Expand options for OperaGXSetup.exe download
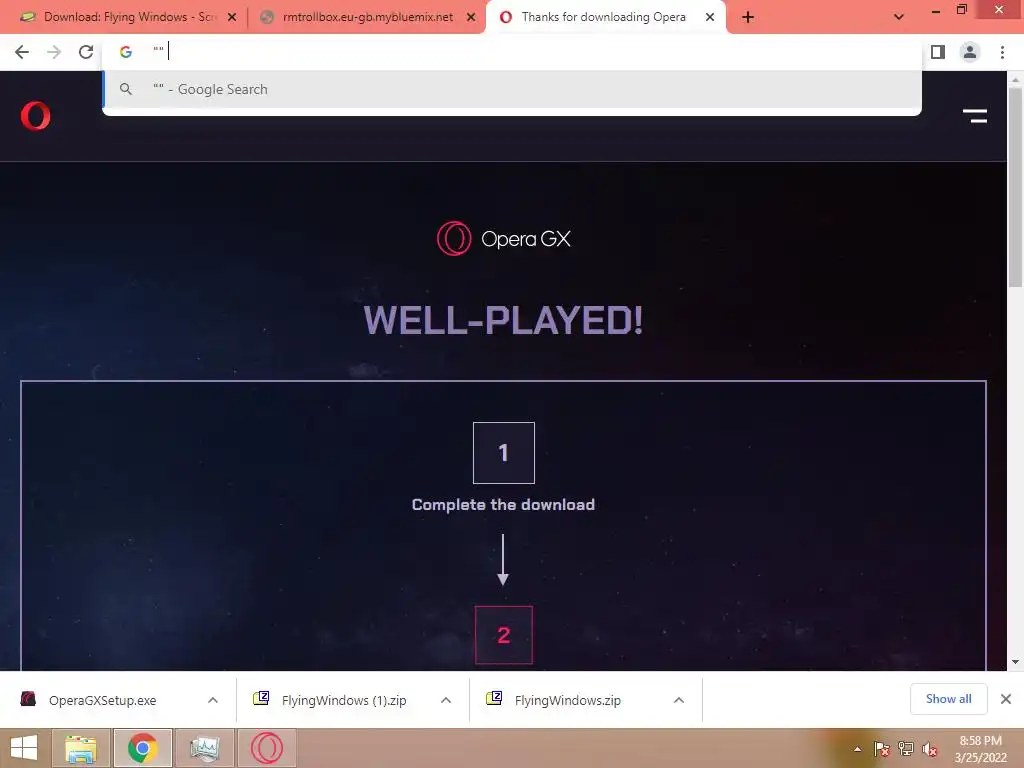Image resolution: width=1024 pixels, height=768 pixels. (x=213, y=700)
